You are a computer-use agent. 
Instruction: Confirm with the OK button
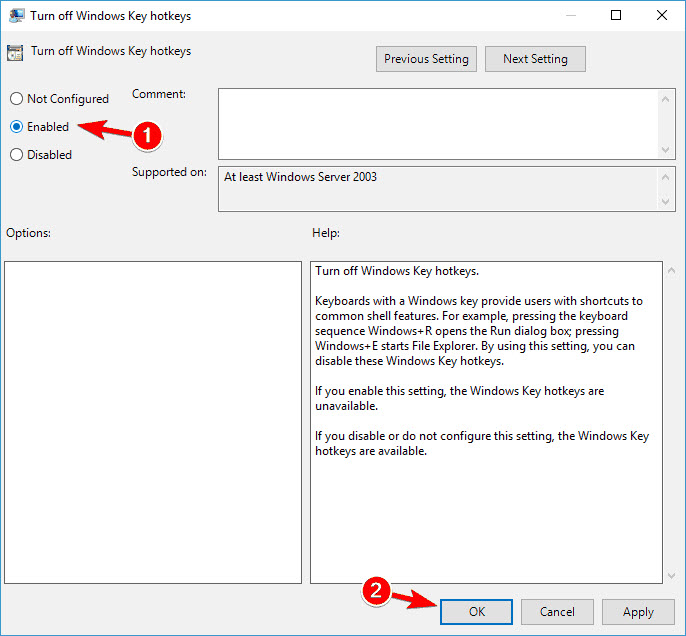476,612
